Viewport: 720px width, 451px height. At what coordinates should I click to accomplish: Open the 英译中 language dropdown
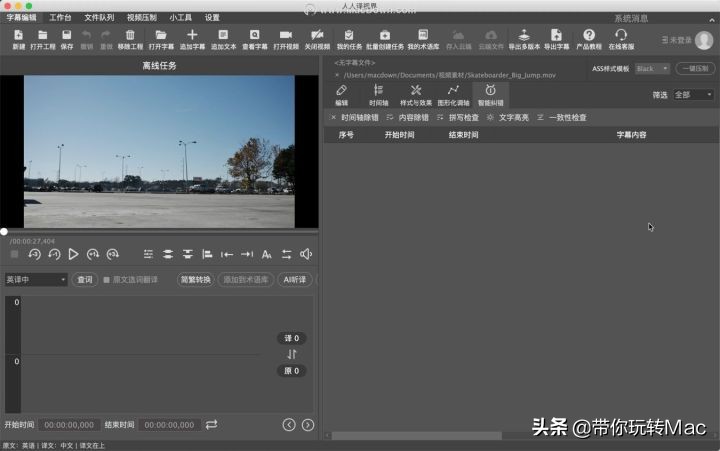(36, 280)
